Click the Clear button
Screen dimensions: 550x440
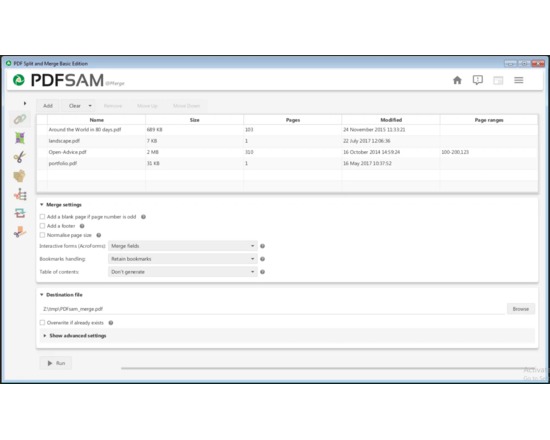coord(75,106)
